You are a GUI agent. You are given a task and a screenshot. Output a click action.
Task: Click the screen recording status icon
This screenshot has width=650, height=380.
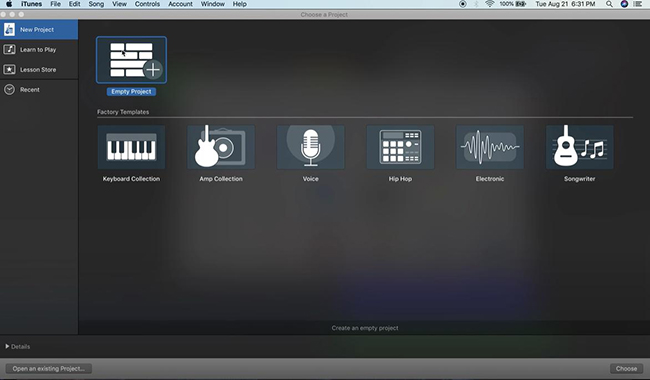coord(463,4)
